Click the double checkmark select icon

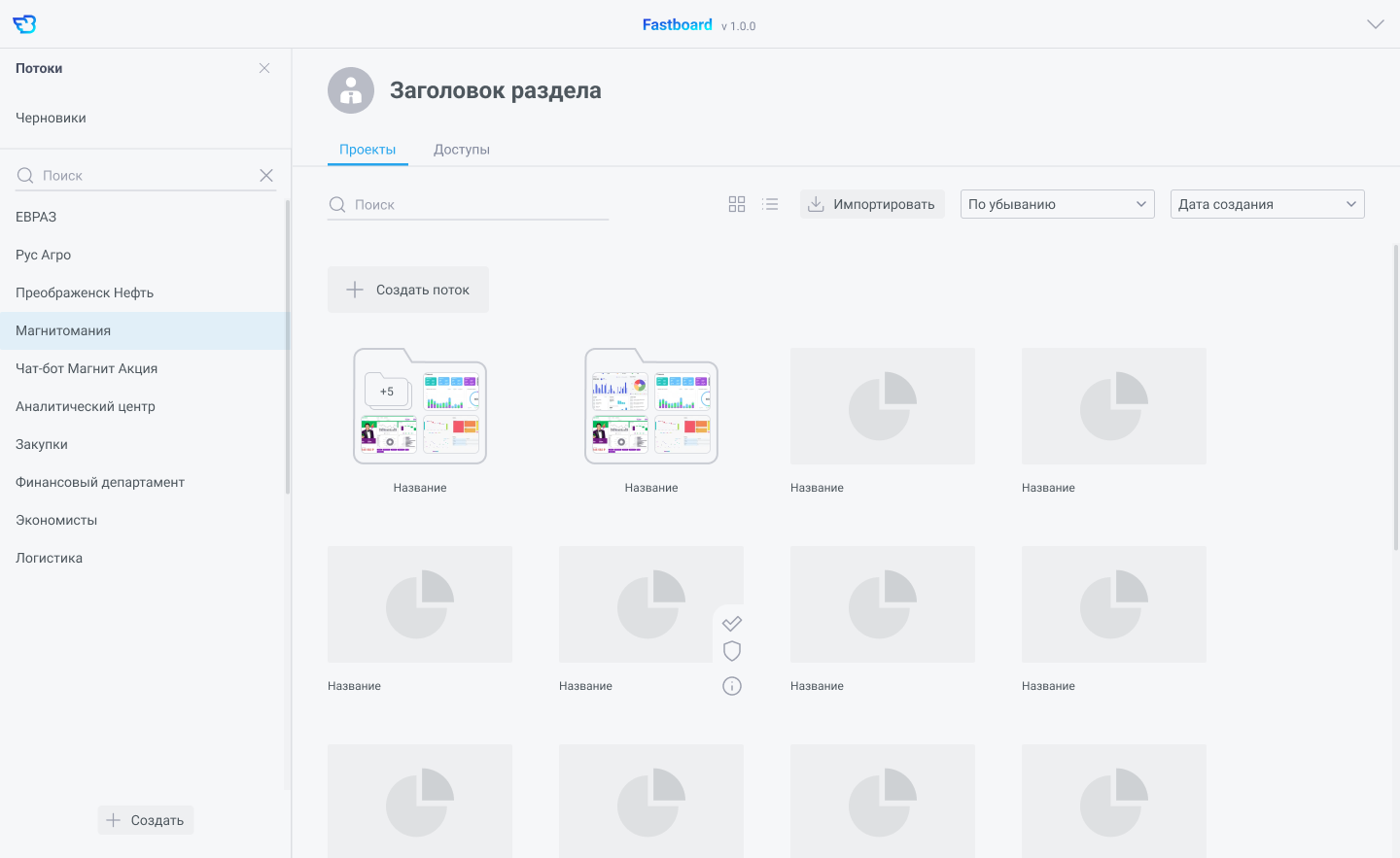point(732,623)
